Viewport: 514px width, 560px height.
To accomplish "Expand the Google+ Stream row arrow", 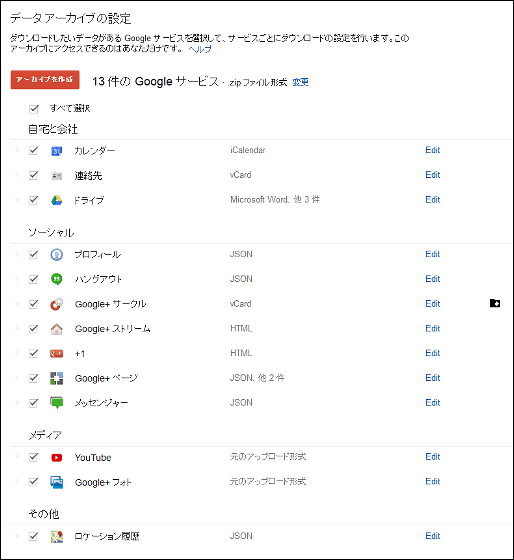I will tap(17, 328).
